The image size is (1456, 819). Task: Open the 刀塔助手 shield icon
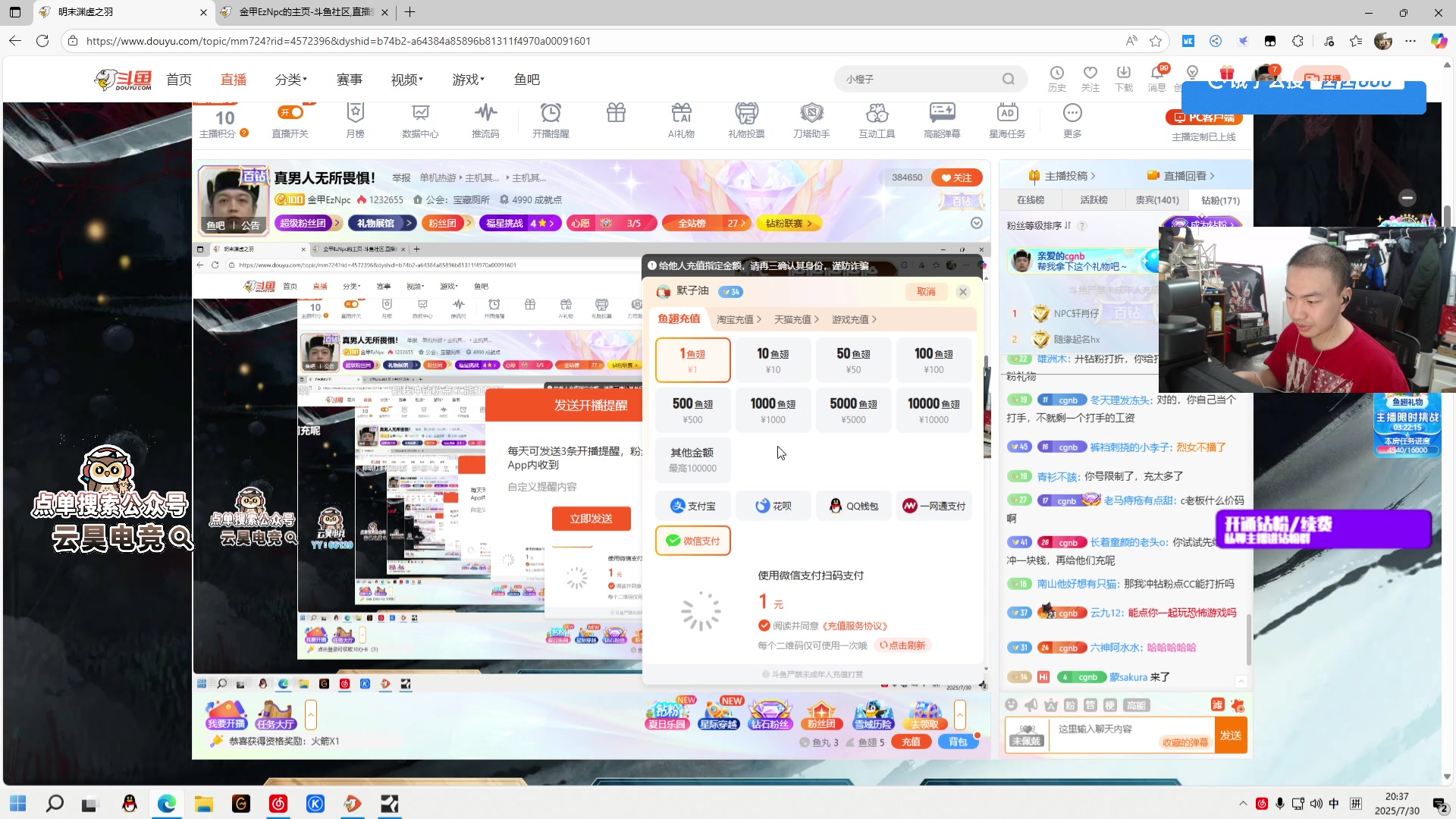pyautogui.click(x=811, y=120)
